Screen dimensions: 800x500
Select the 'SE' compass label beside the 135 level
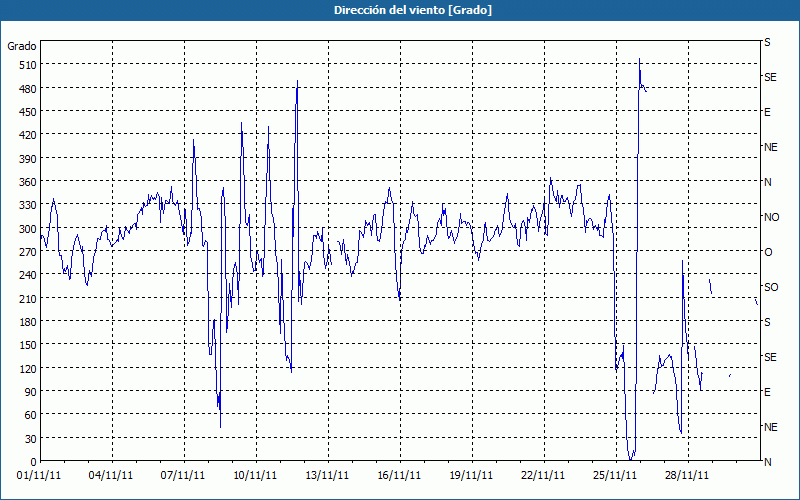[x=770, y=357]
